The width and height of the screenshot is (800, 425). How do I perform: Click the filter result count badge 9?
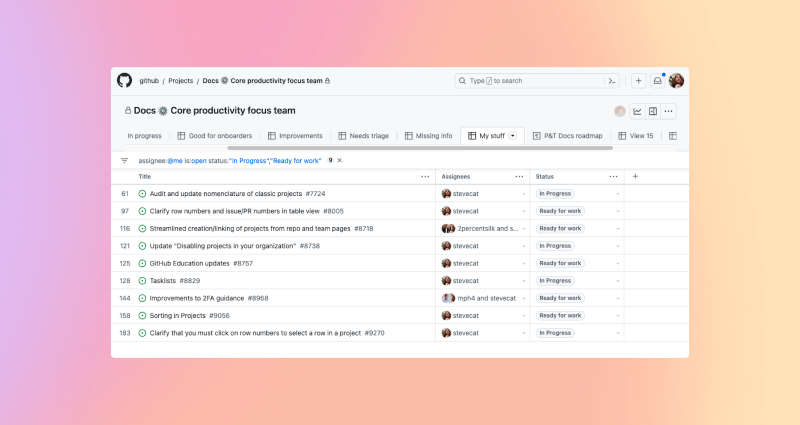tap(330, 160)
